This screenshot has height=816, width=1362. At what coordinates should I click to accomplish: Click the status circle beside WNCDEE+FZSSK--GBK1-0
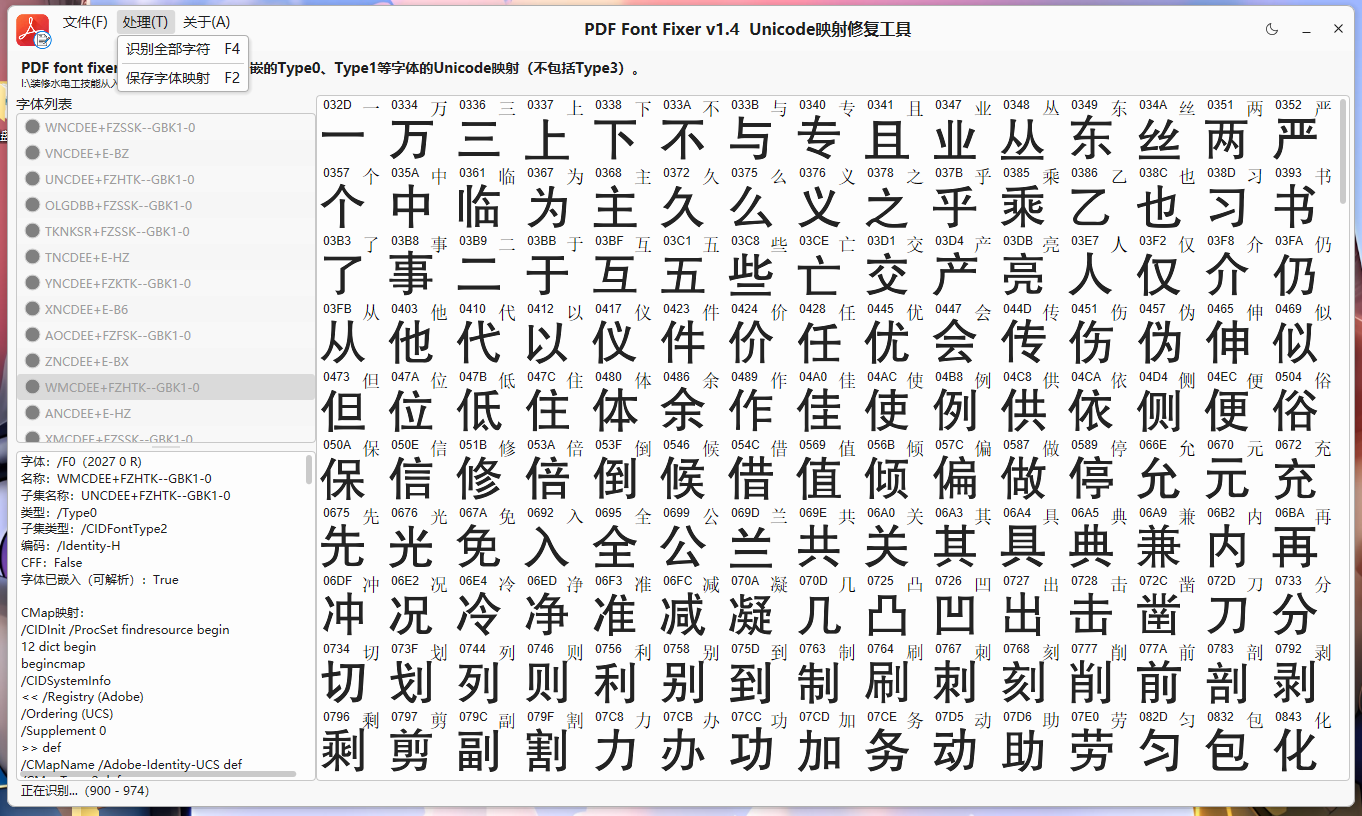click(31, 127)
